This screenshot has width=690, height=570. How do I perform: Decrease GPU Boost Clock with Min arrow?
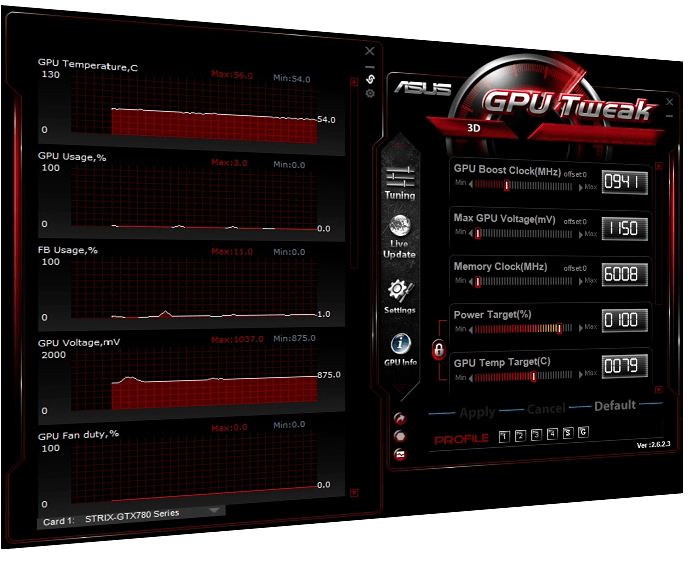pyautogui.click(x=471, y=184)
